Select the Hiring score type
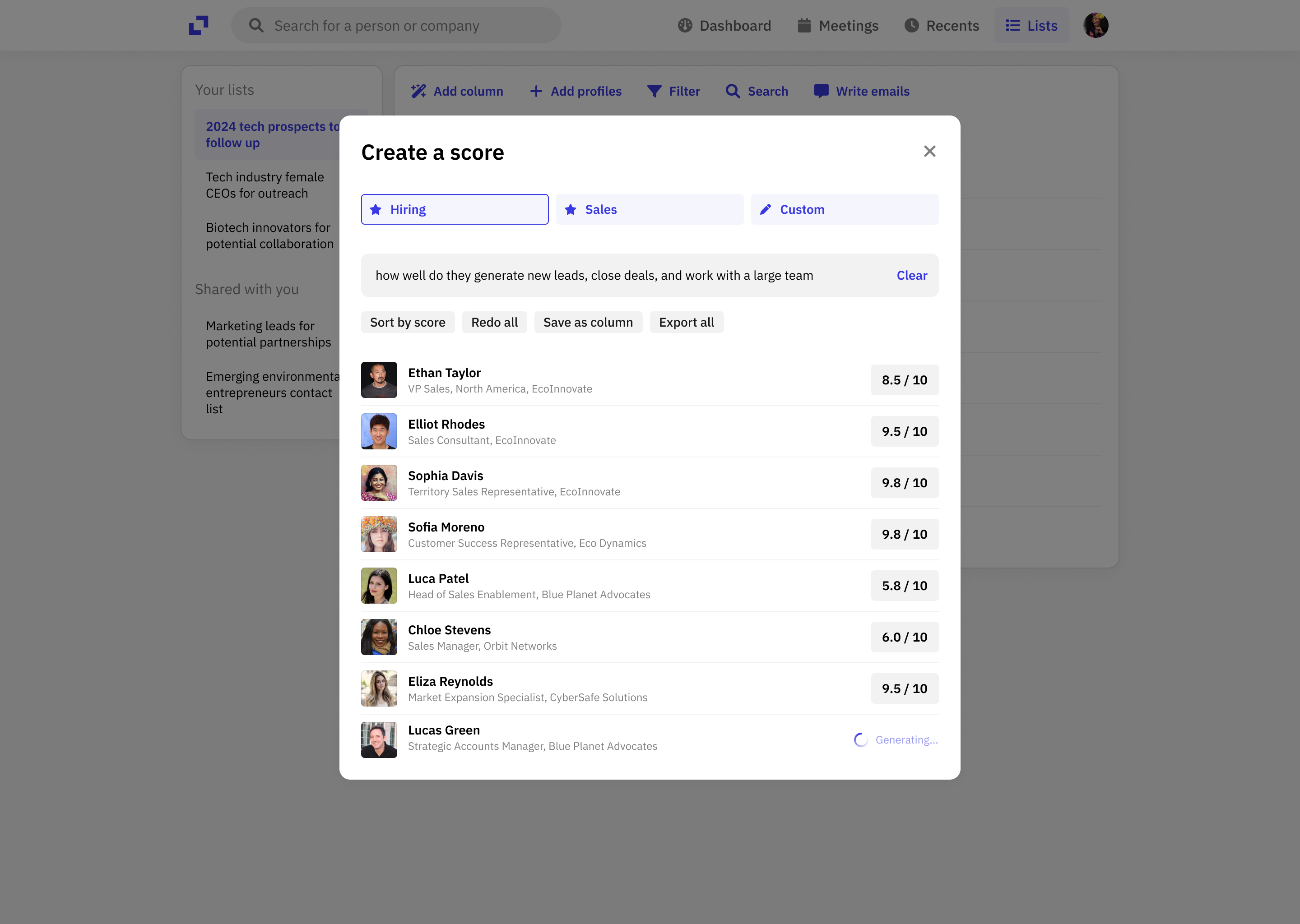 (x=455, y=209)
